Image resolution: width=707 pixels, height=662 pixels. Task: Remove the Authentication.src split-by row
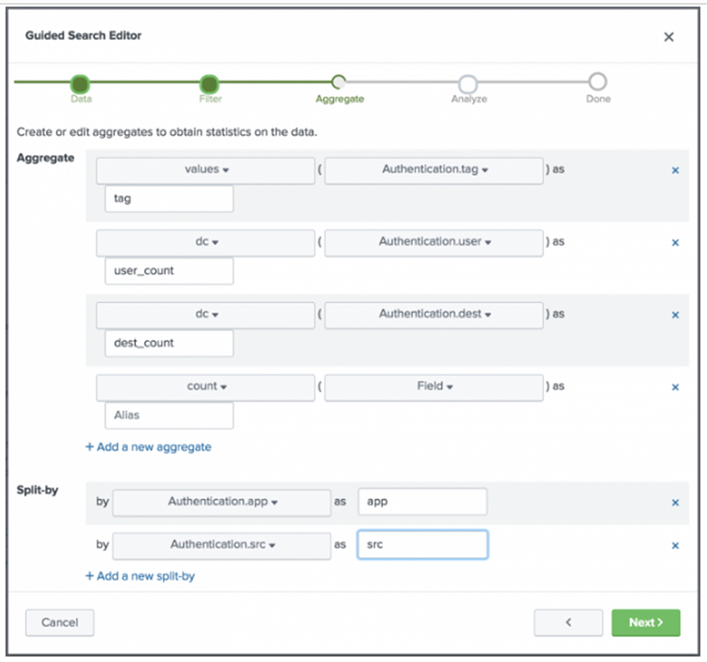point(675,545)
